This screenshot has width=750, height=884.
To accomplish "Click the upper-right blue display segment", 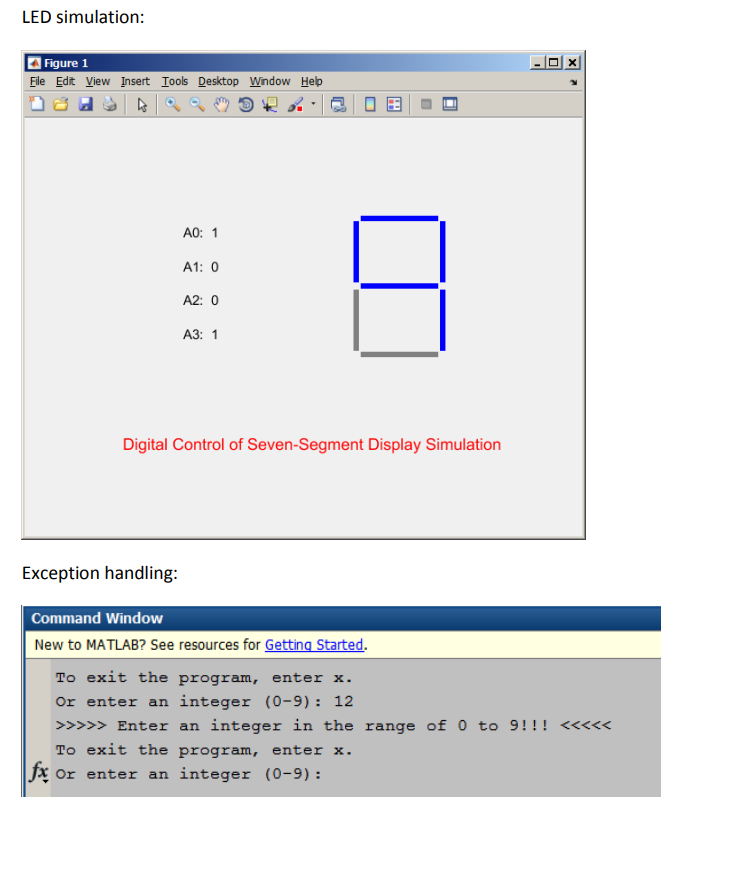I will coord(443,251).
